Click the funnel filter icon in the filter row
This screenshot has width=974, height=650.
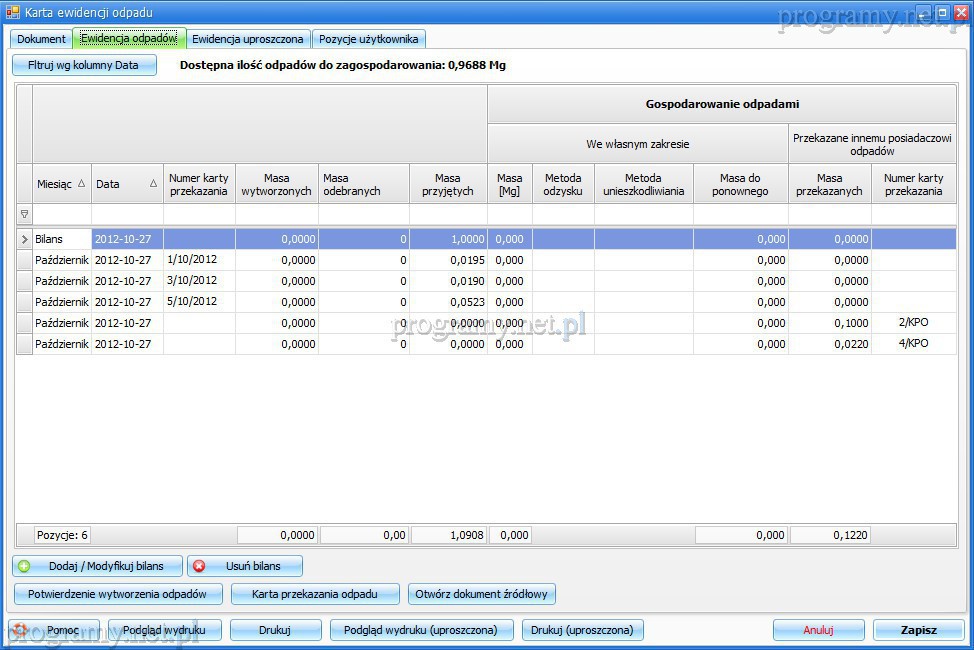tap(24, 214)
